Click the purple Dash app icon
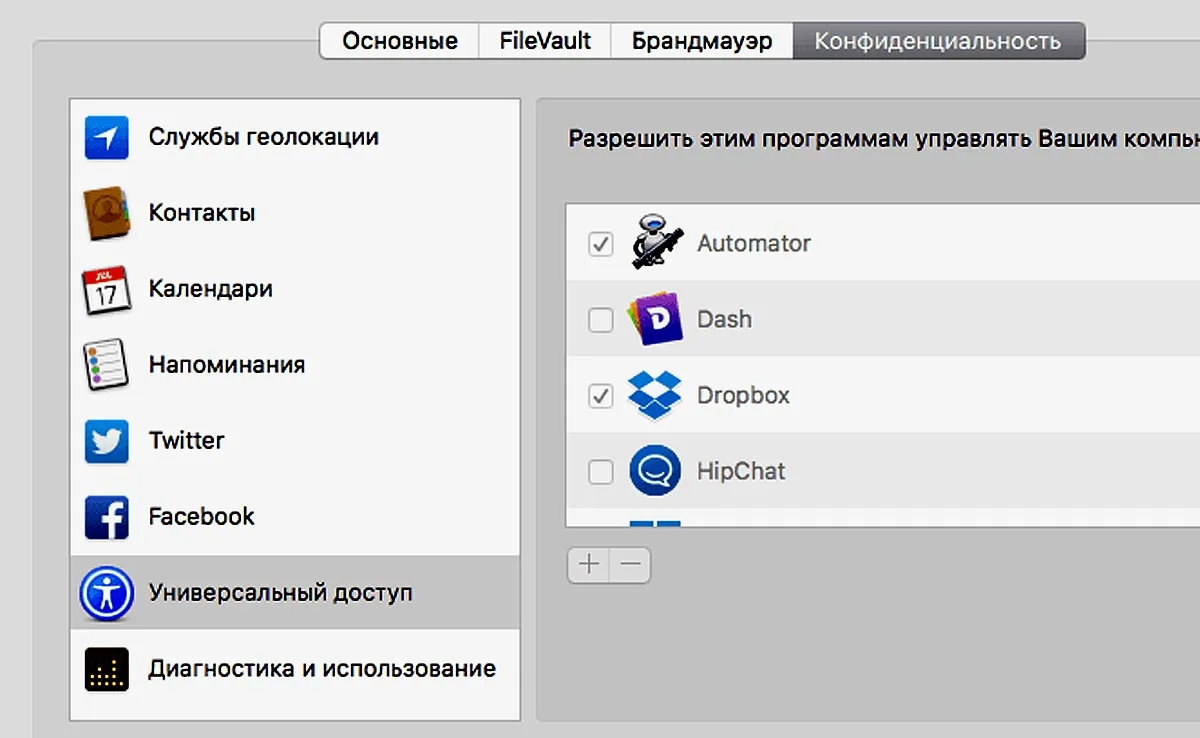 pos(655,319)
